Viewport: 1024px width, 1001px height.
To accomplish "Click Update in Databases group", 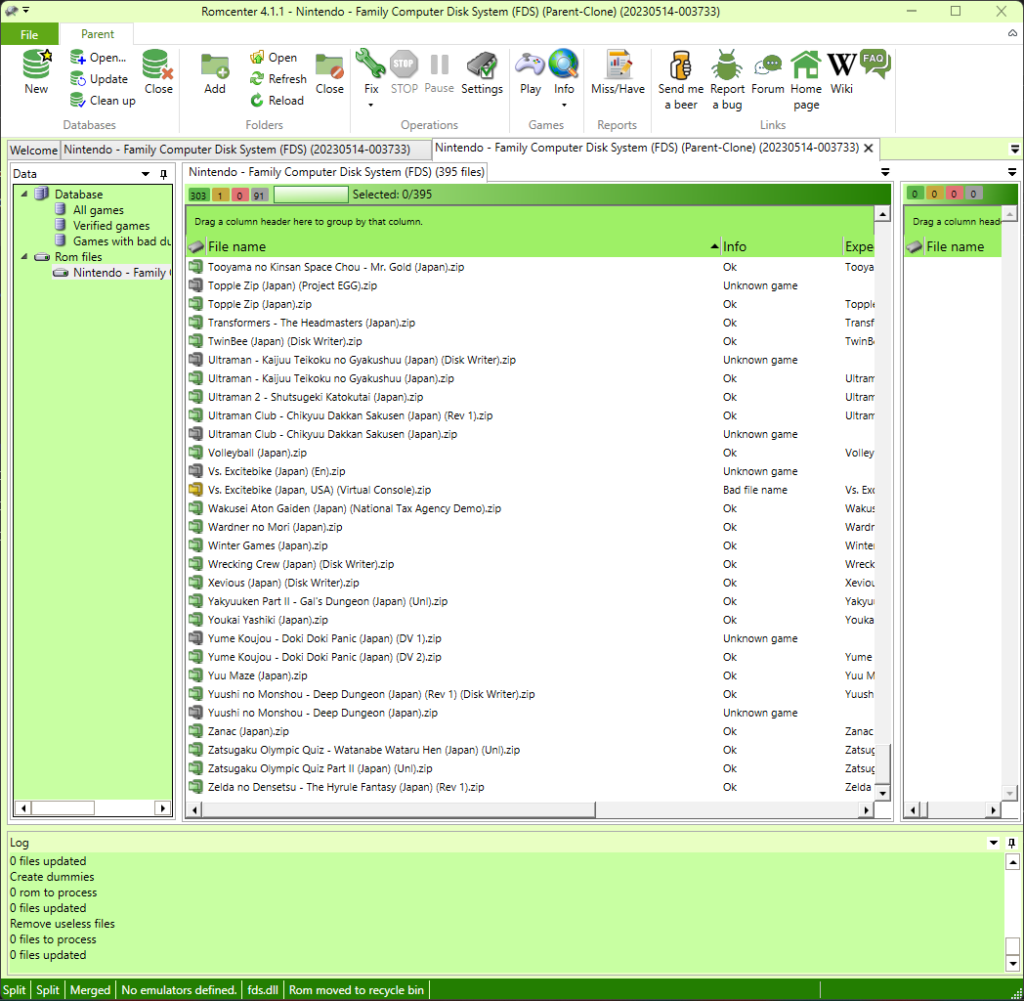I will (x=99, y=79).
